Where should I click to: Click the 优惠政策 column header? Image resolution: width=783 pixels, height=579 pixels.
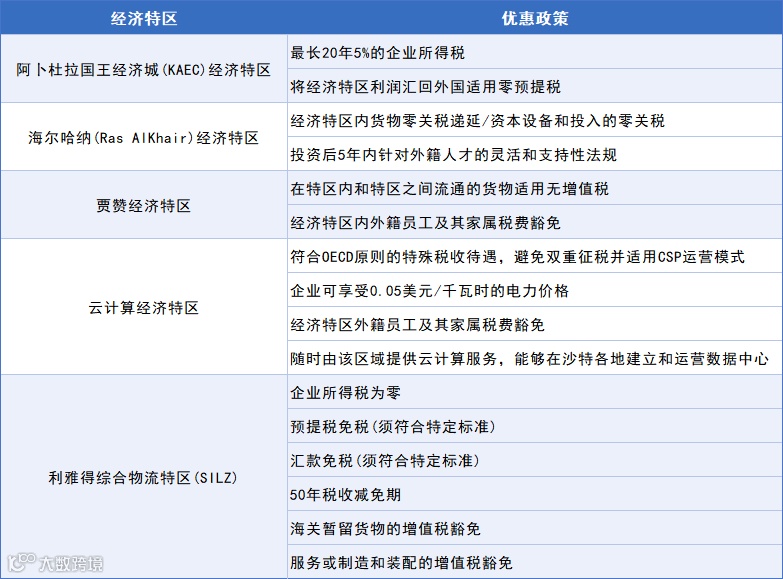[535, 17]
